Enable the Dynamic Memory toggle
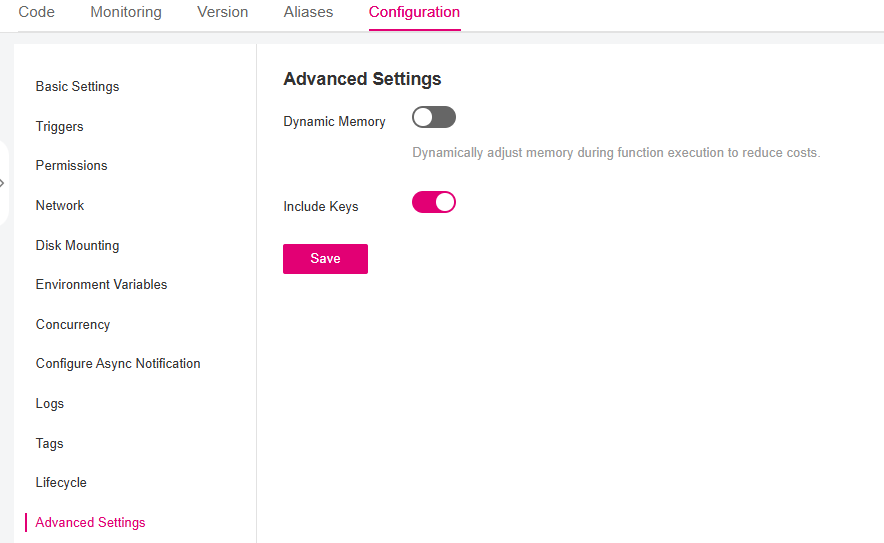 click(x=434, y=118)
